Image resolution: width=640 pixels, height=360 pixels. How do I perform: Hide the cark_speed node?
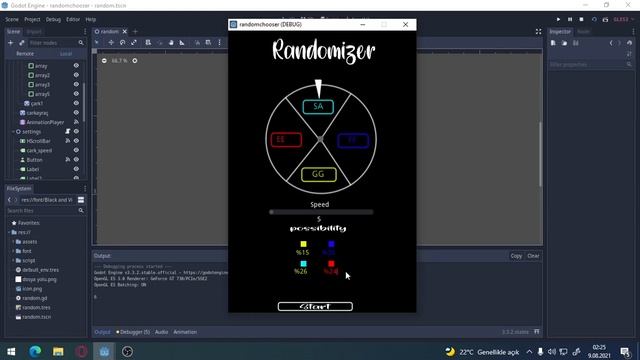click(x=76, y=150)
